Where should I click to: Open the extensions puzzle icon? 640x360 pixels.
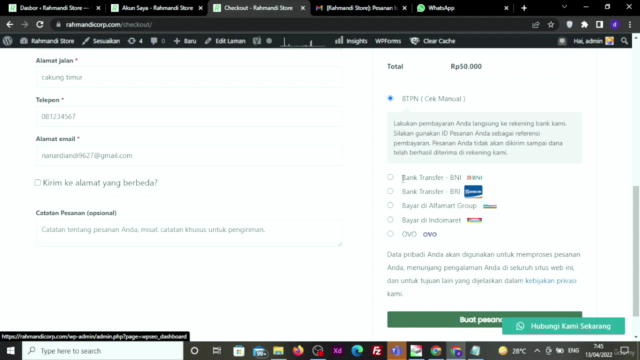click(584, 24)
